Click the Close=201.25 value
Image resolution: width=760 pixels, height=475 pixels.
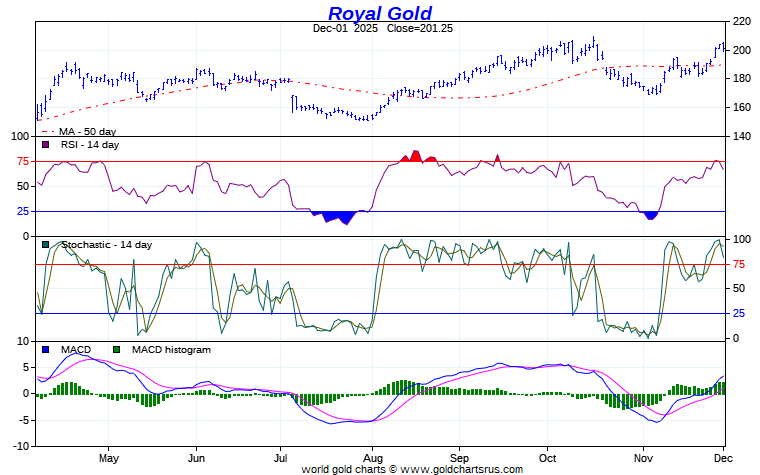(420, 28)
